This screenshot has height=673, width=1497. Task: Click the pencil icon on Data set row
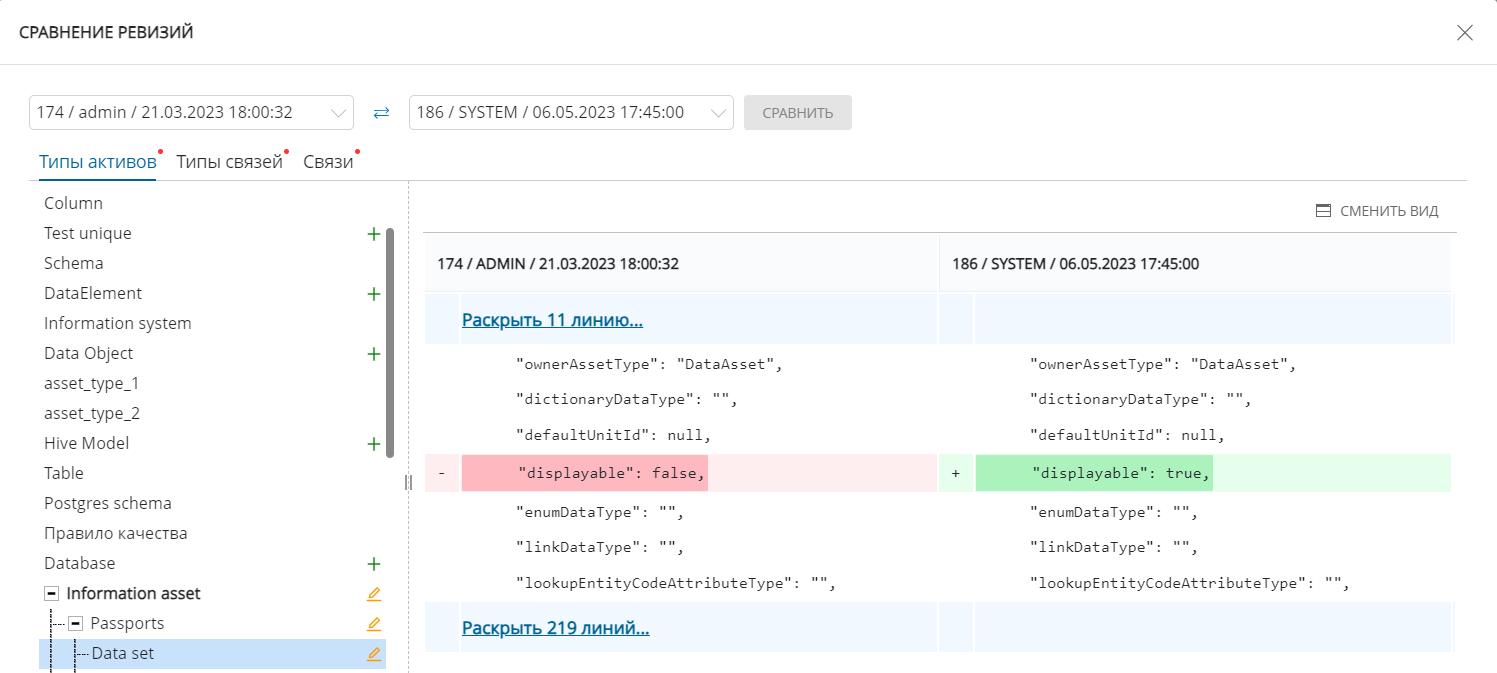point(374,654)
